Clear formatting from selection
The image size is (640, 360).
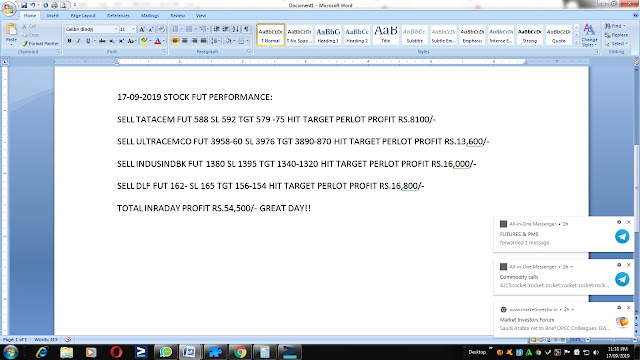(162, 29)
